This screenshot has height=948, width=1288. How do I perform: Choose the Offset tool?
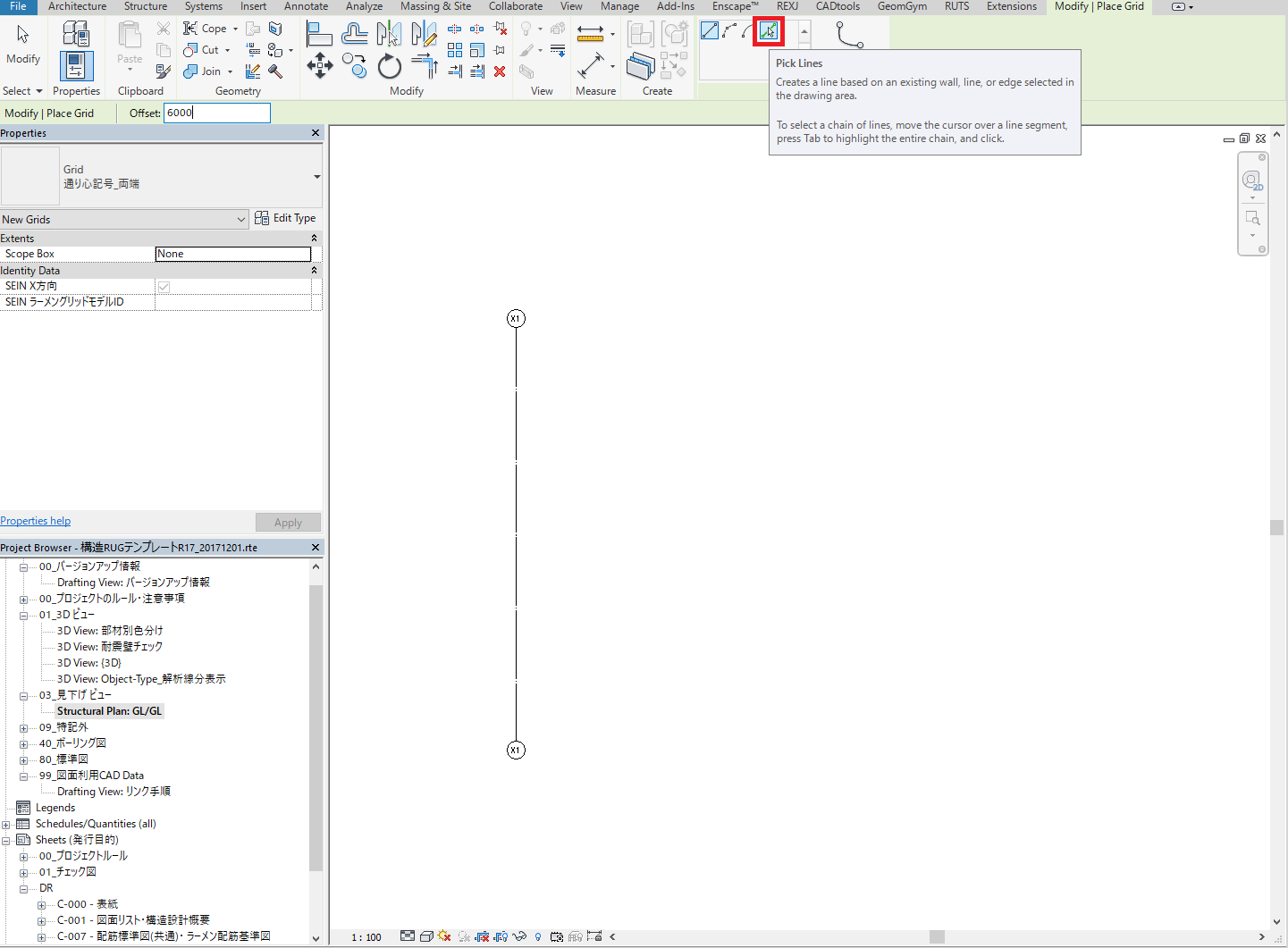tap(354, 34)
